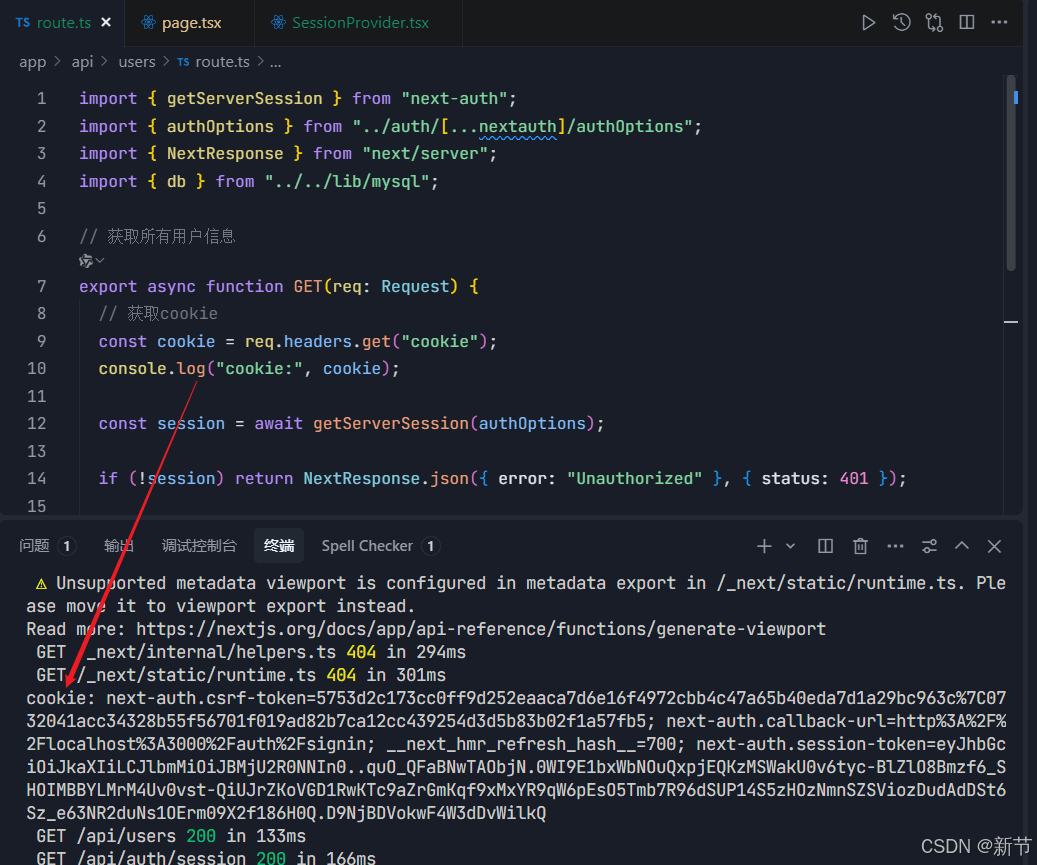Open terminal panel more actions ellipsis

coord(895,546)
